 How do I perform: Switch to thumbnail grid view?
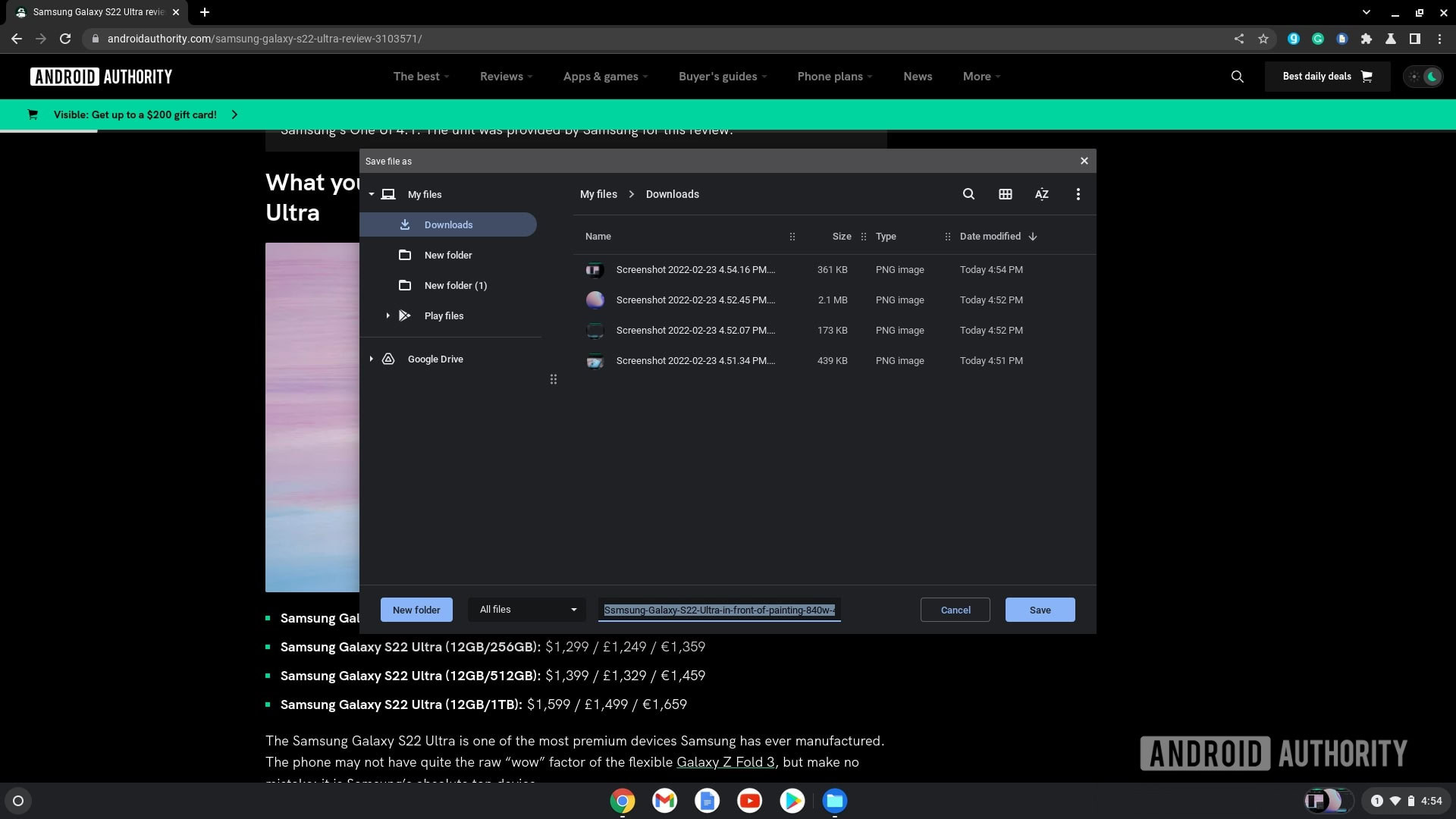[1006, 194]
